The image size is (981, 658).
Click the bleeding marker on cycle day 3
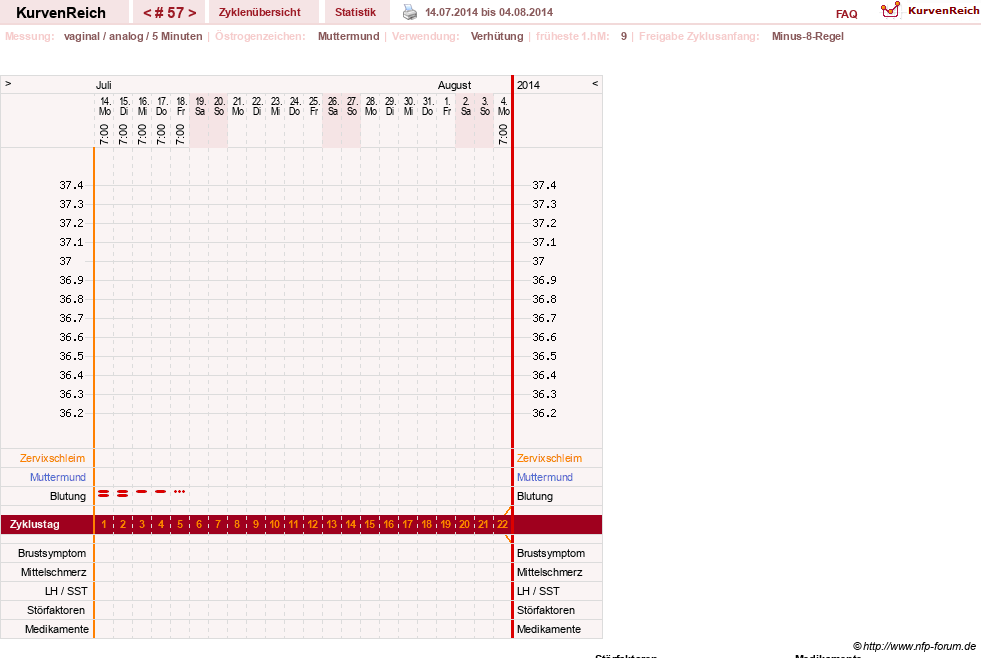pos(142,492)
